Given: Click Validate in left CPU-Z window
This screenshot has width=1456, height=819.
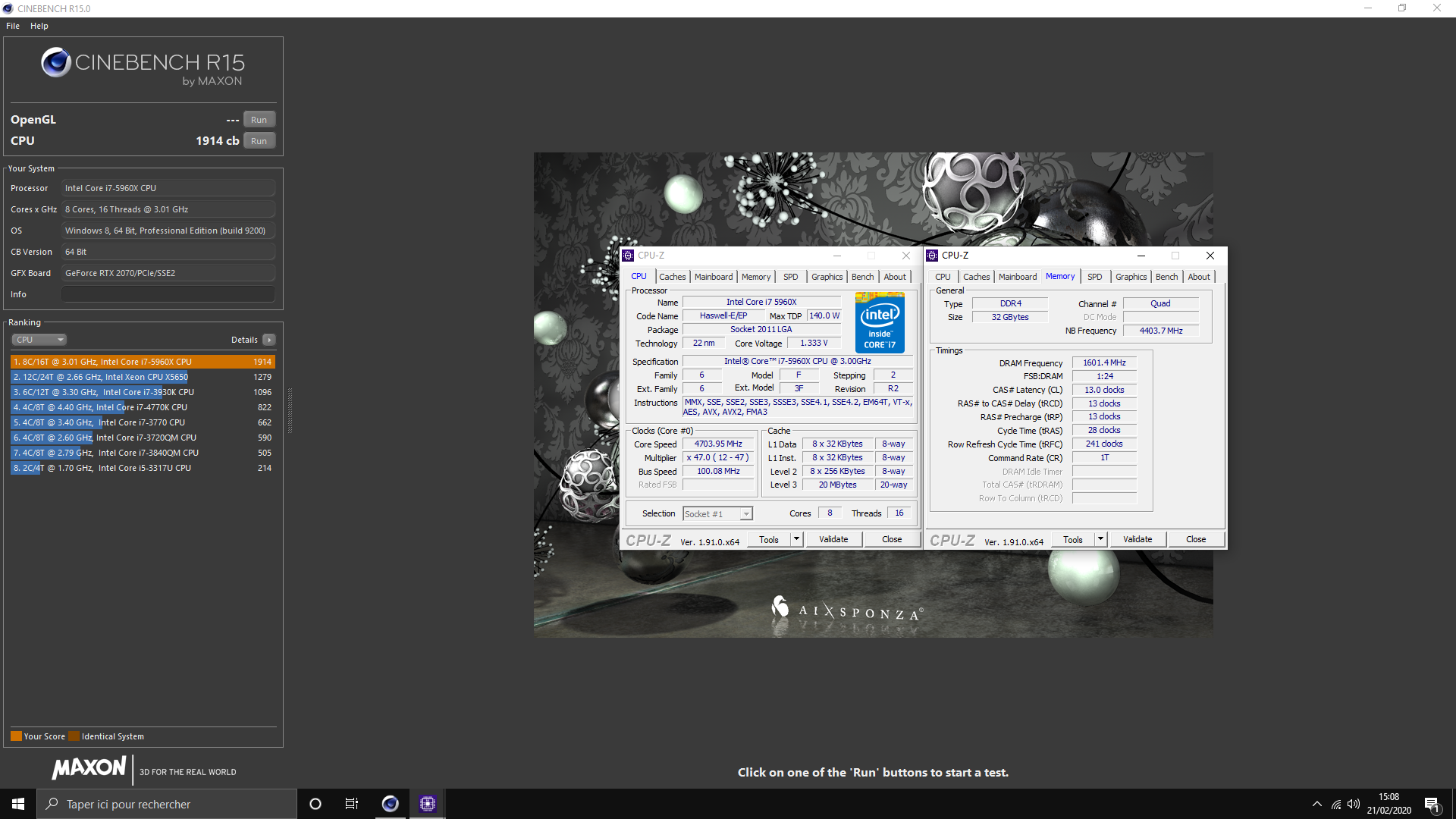Looking at the screenshot, I should pyautogui.click(x=833, y=539).
